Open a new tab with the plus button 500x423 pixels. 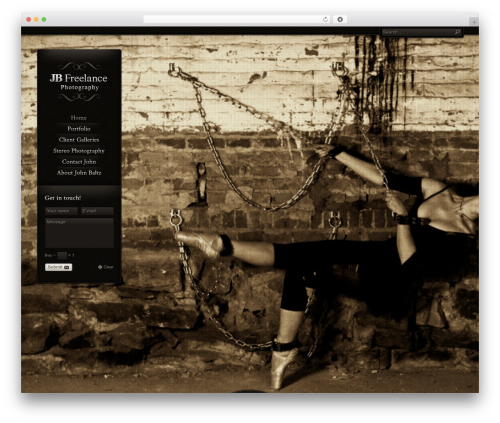(474, 22)
